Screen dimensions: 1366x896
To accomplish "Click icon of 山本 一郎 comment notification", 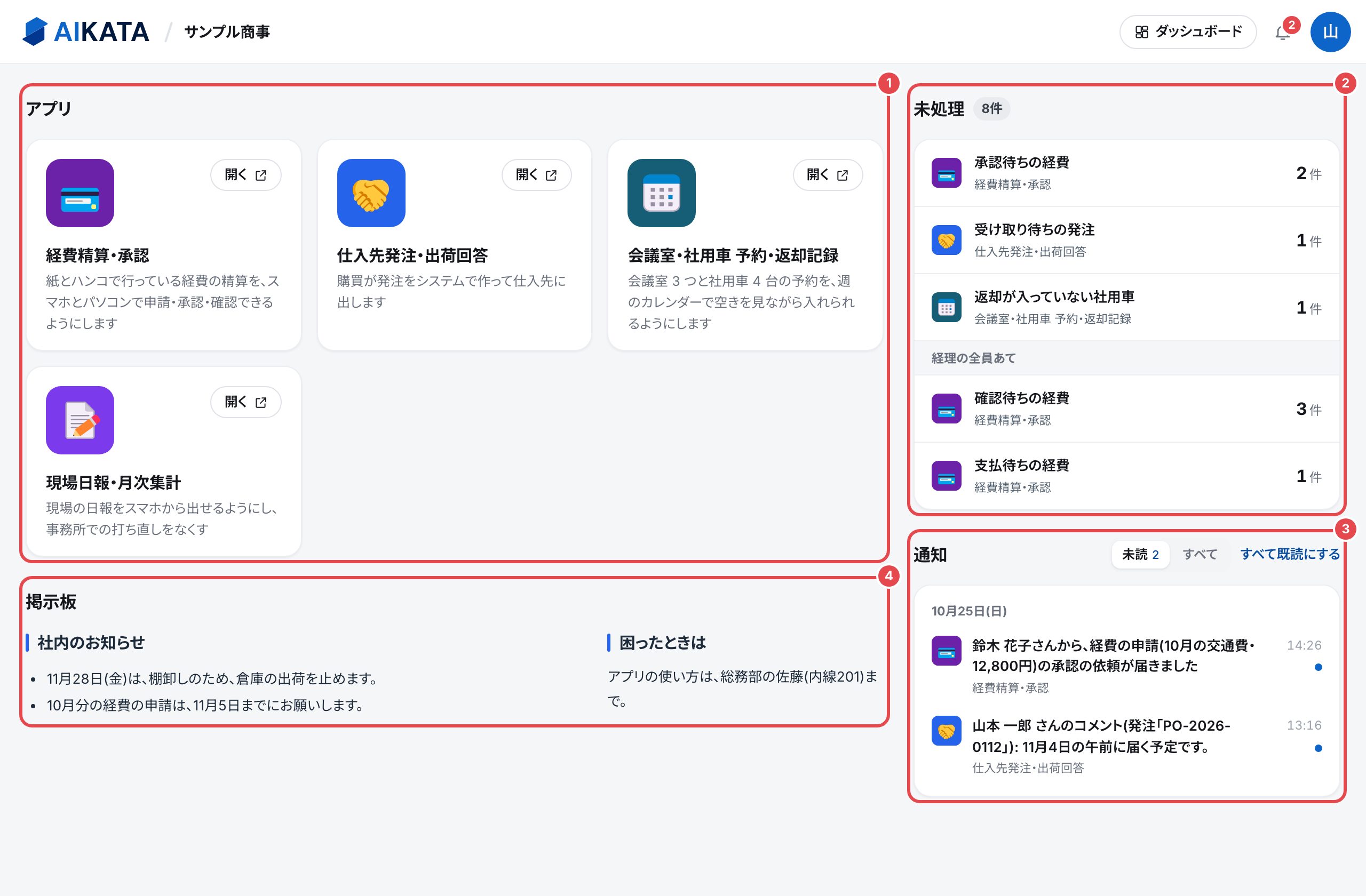I will (947, 730).
